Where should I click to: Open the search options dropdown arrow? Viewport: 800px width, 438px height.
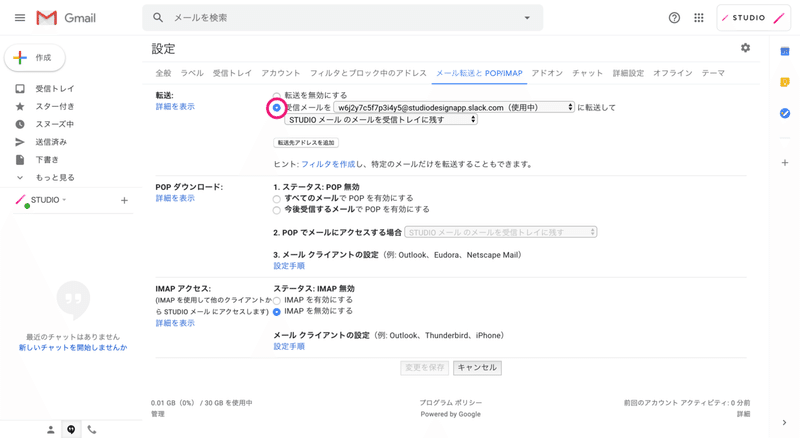click(x=527, y=18)
